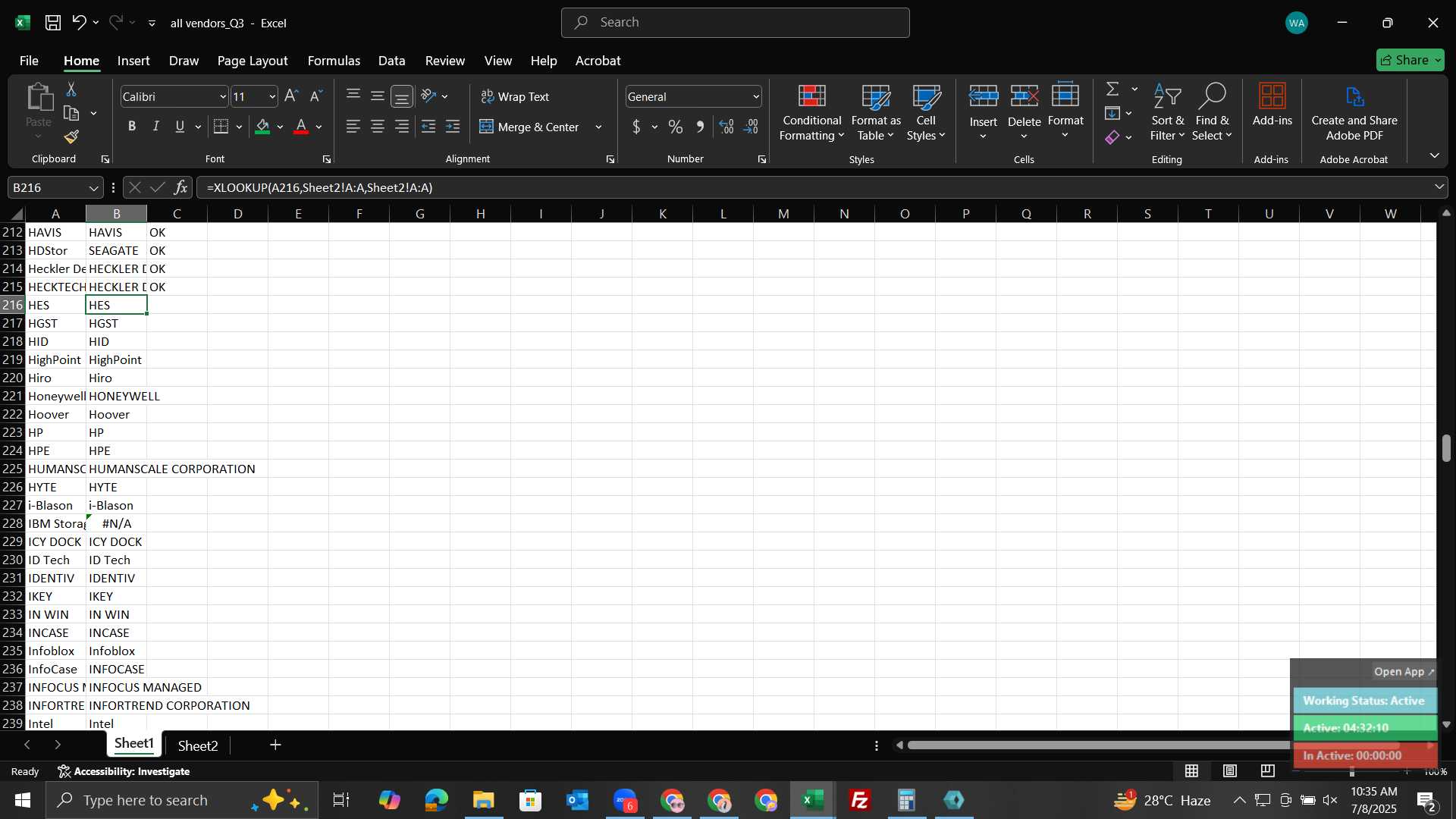Click Decrease Indent icon
Image resolution: width=1456 pixels, height=819 pixels.
pyautogui.click(x=428, y=127)
